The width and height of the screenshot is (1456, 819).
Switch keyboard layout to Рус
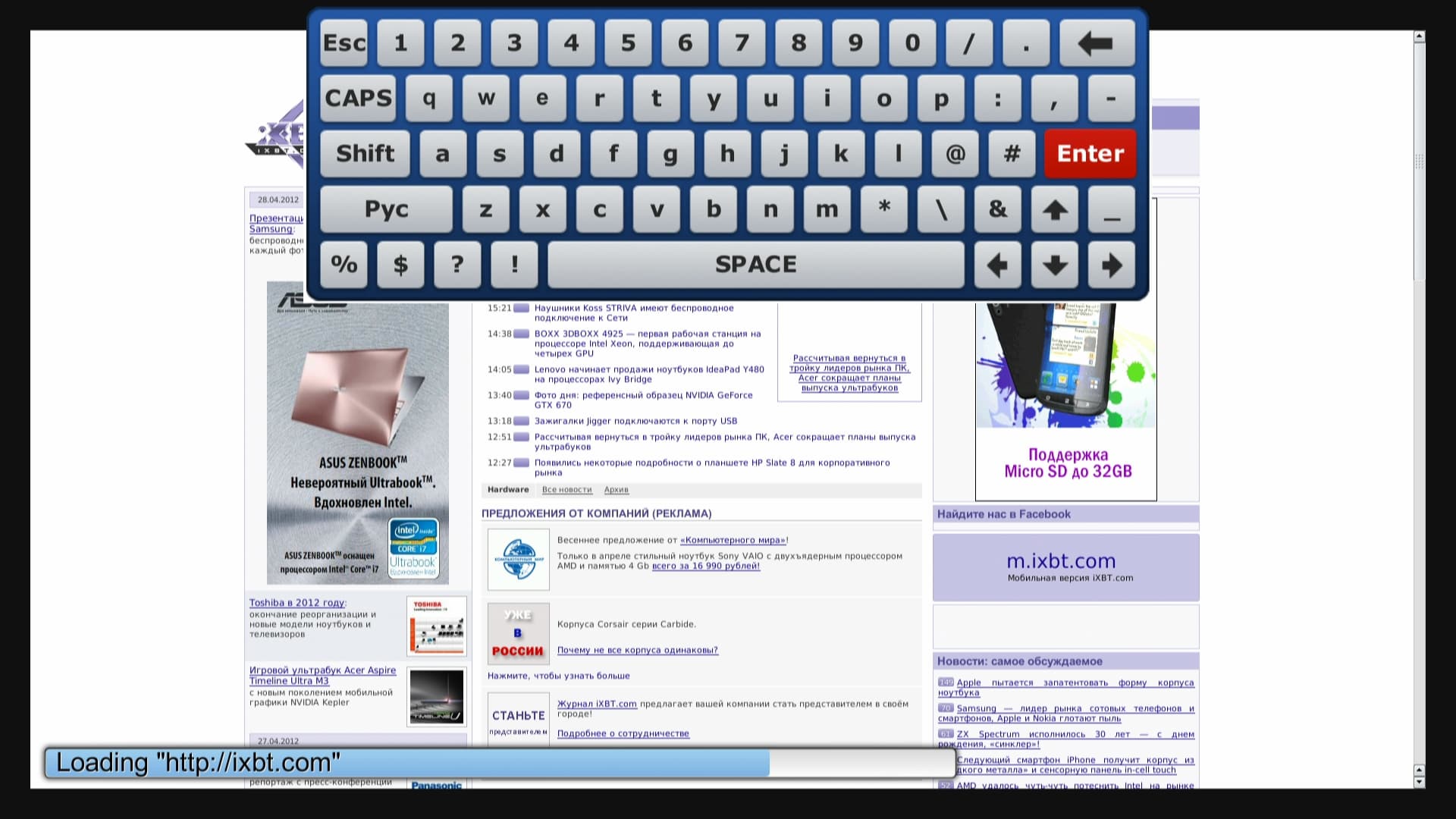pos(386,209)
